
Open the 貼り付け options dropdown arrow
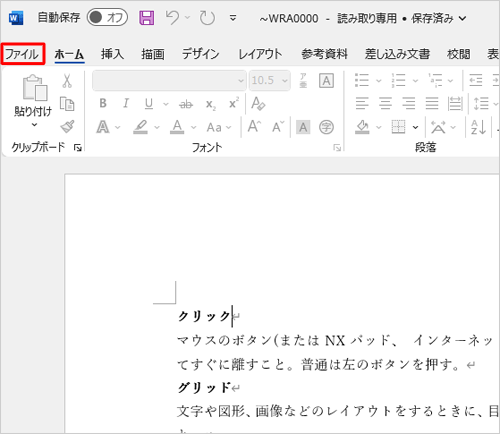(x=34, y=125)
